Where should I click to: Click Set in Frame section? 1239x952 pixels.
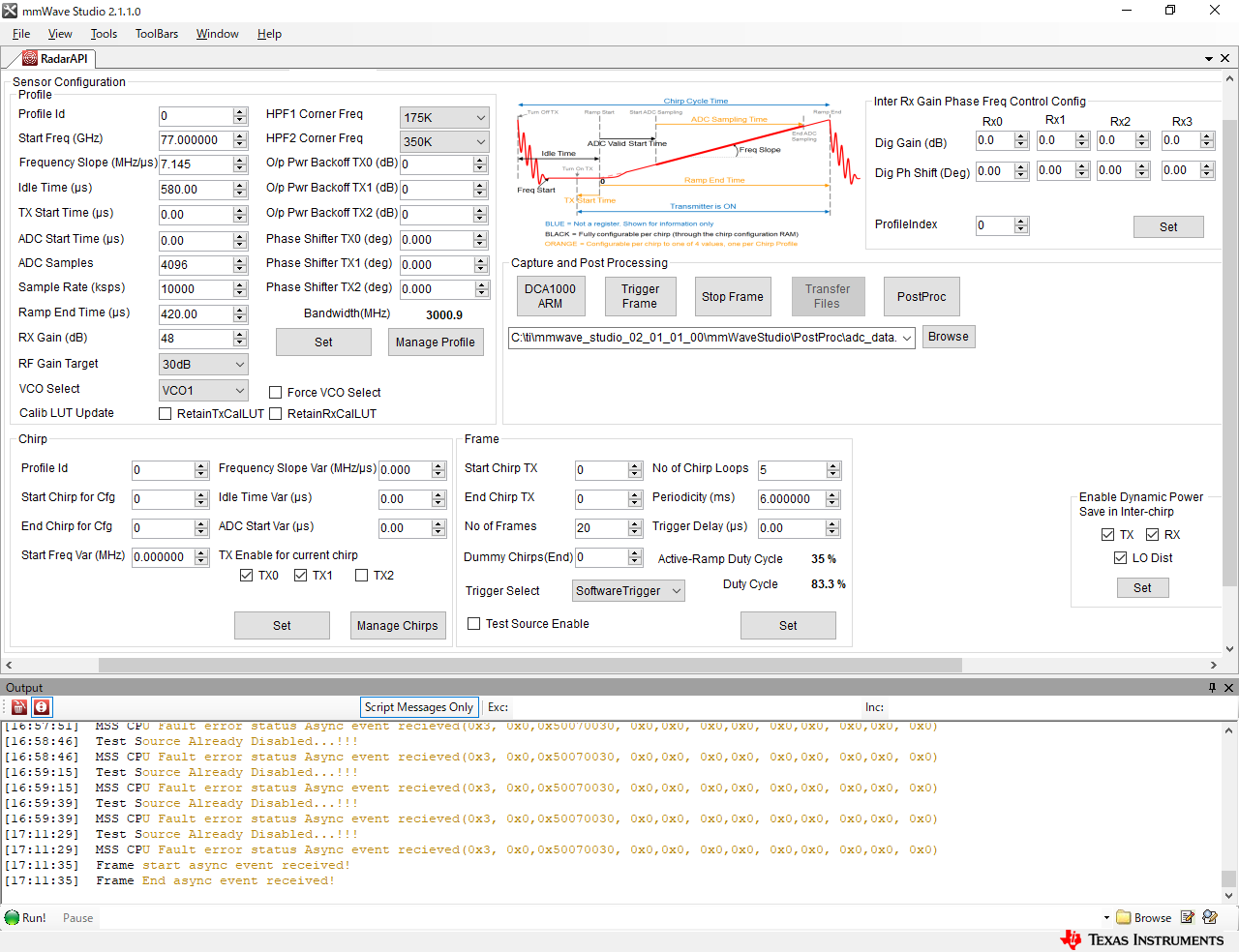pos(788,626)
